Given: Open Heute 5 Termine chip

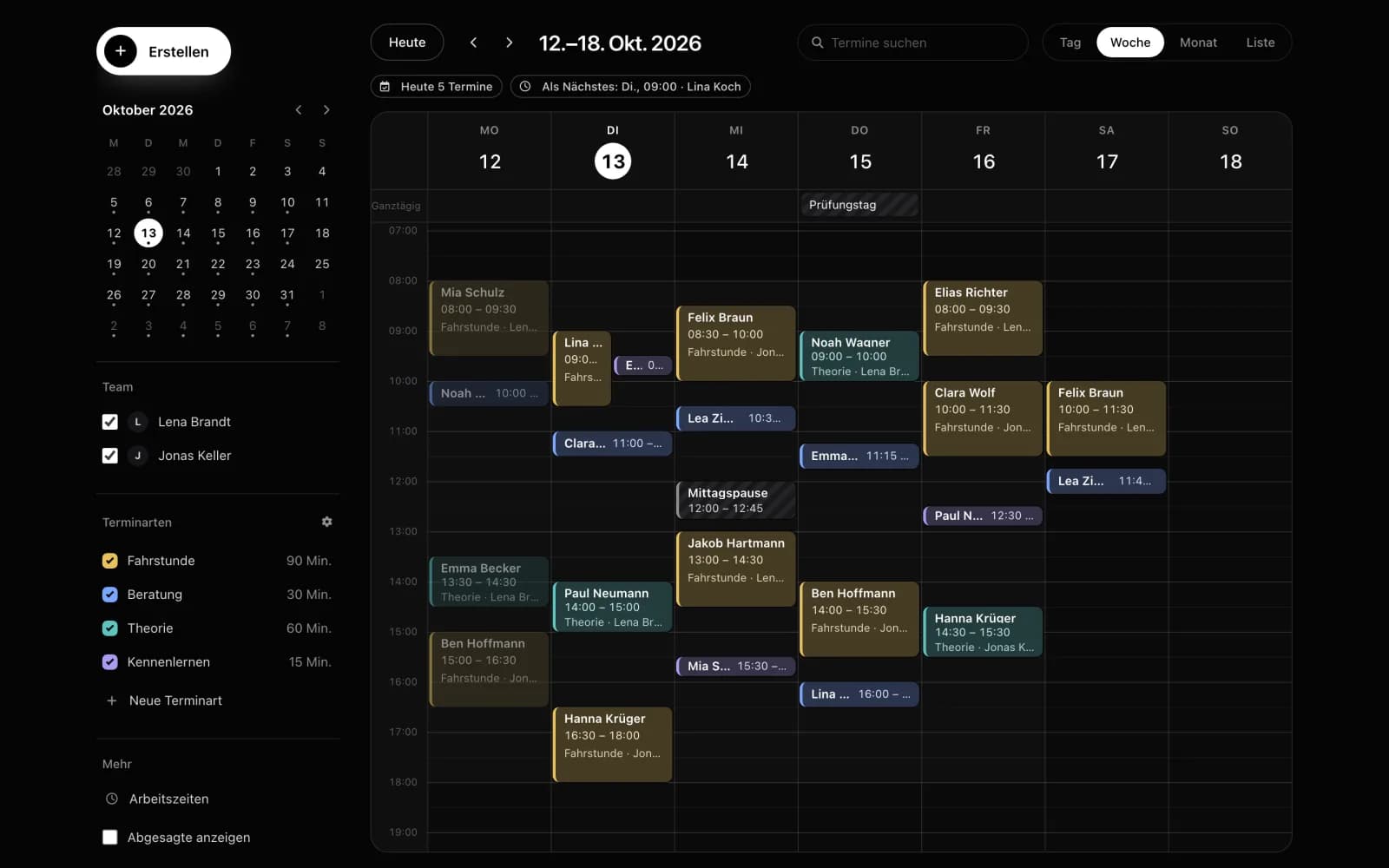Looking at the screenshot, I should pyautogui.click(x=436, y=87).
